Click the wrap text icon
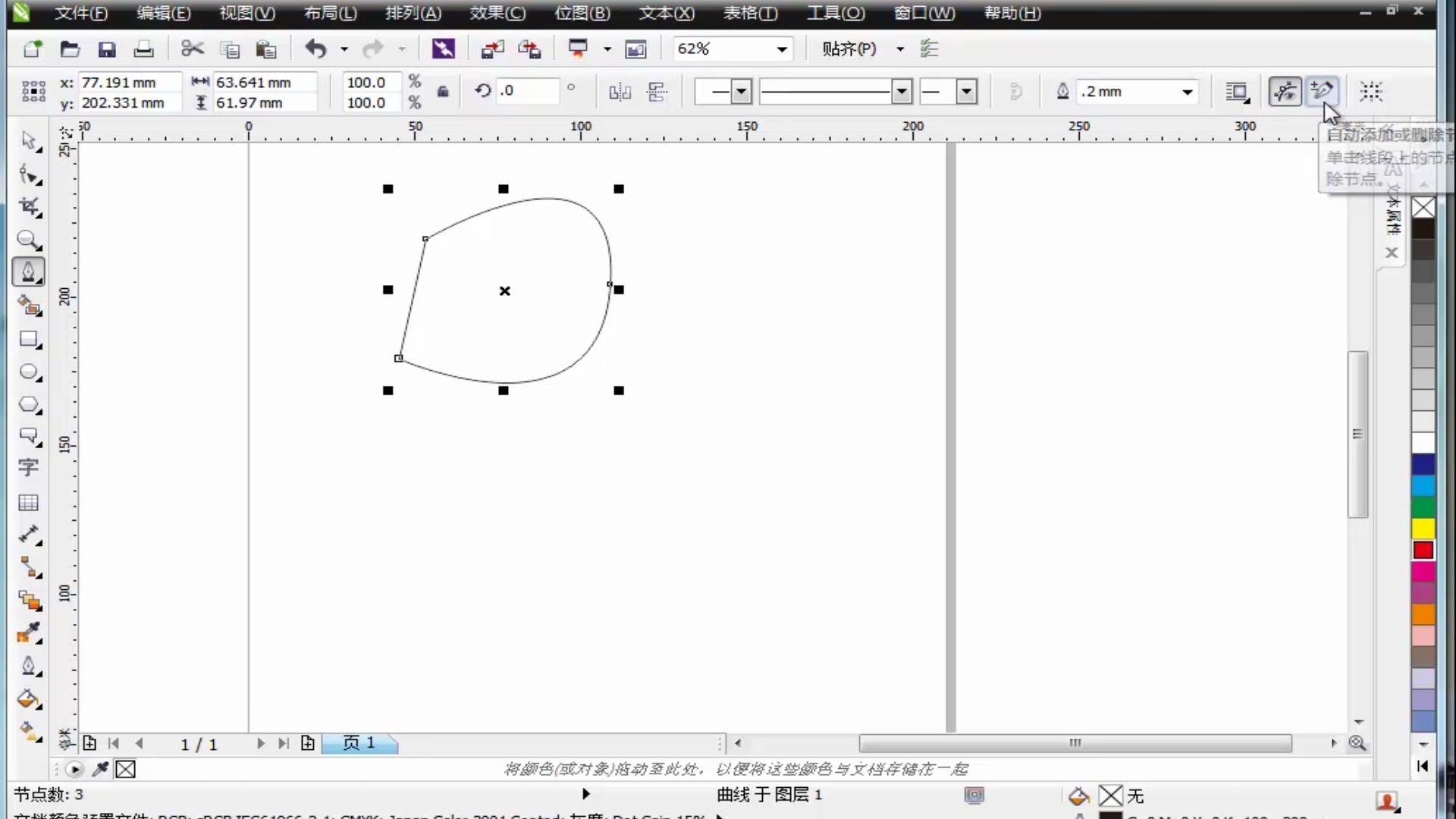 pyautogui.click(x=1237, y=92)
